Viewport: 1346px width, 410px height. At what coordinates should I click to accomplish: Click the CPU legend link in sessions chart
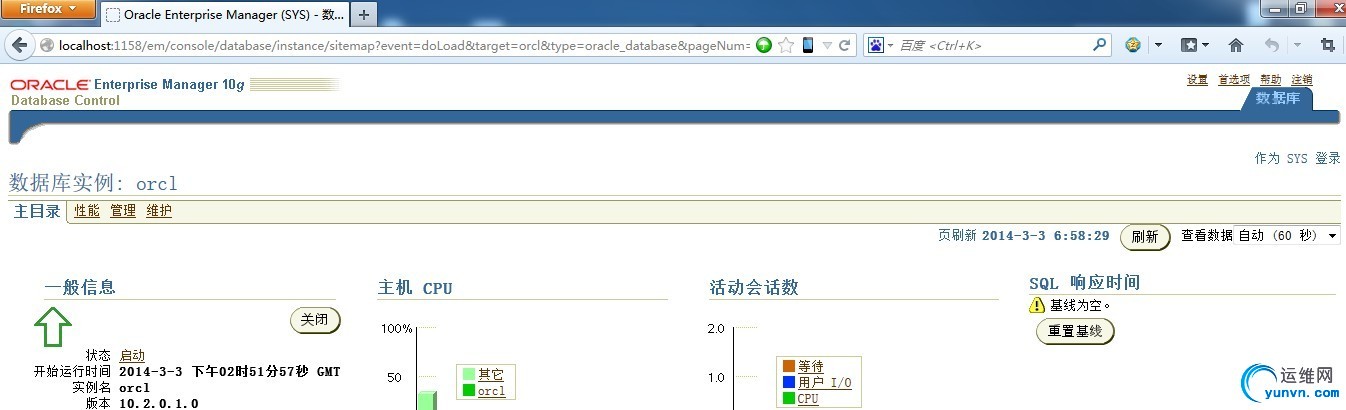pyautogui.click(x=808, y=398)
